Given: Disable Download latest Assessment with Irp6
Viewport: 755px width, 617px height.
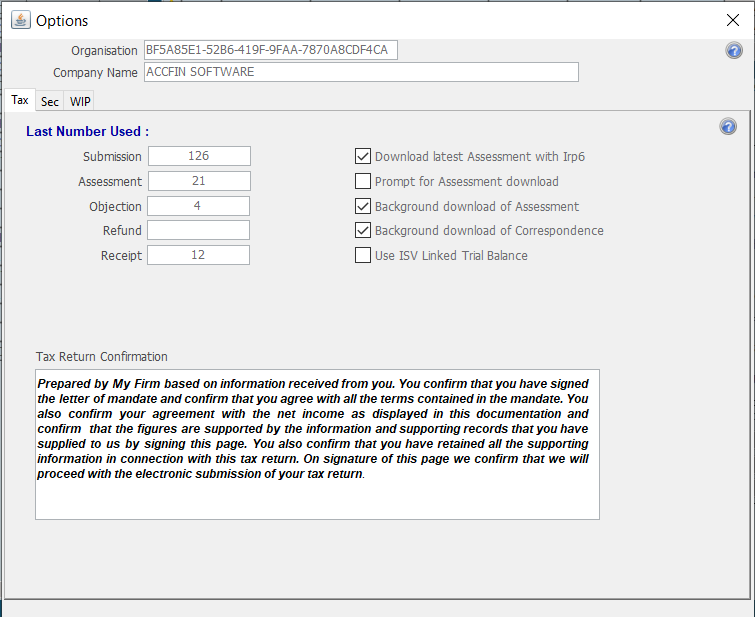Looking at the screenshot, I should tap(364, 156).
